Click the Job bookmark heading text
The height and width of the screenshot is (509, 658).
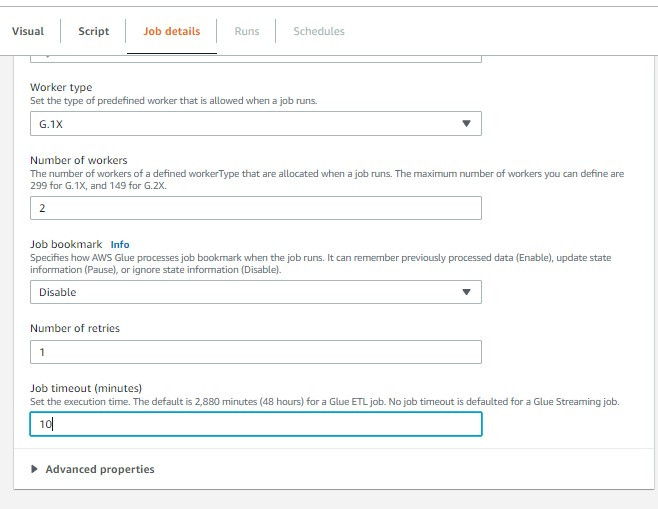pos(65,244)
